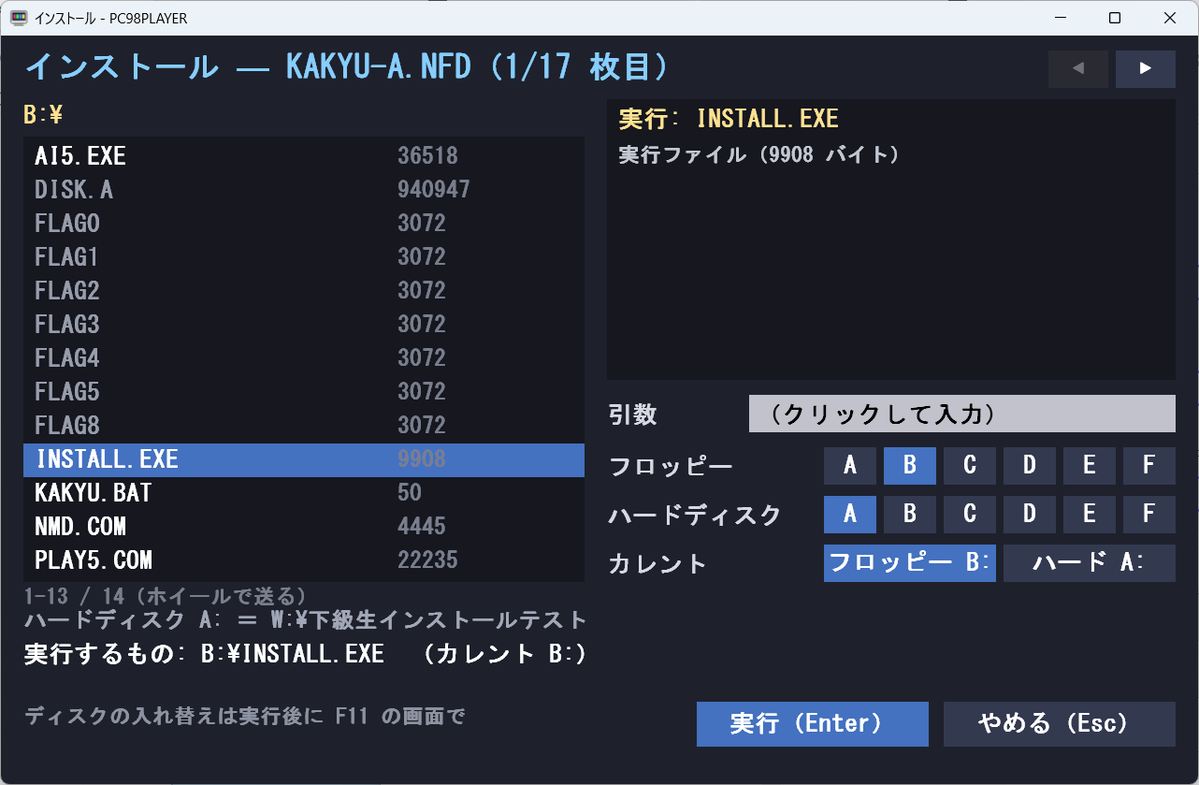Select hard disk drive A
Image resolution: width=1199 pixels, height=785 pixels.
[850, 514]
